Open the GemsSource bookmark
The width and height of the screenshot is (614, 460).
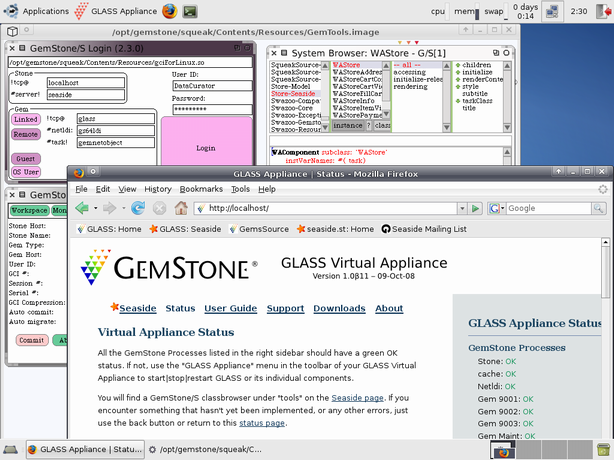click(259, 229)
